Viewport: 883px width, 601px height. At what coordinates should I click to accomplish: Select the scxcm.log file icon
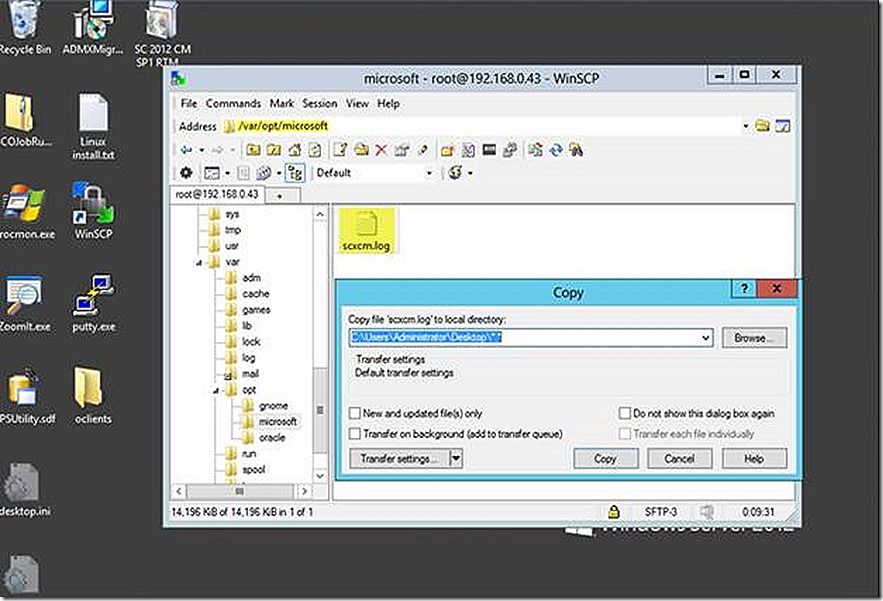click(x=366, y=230)
